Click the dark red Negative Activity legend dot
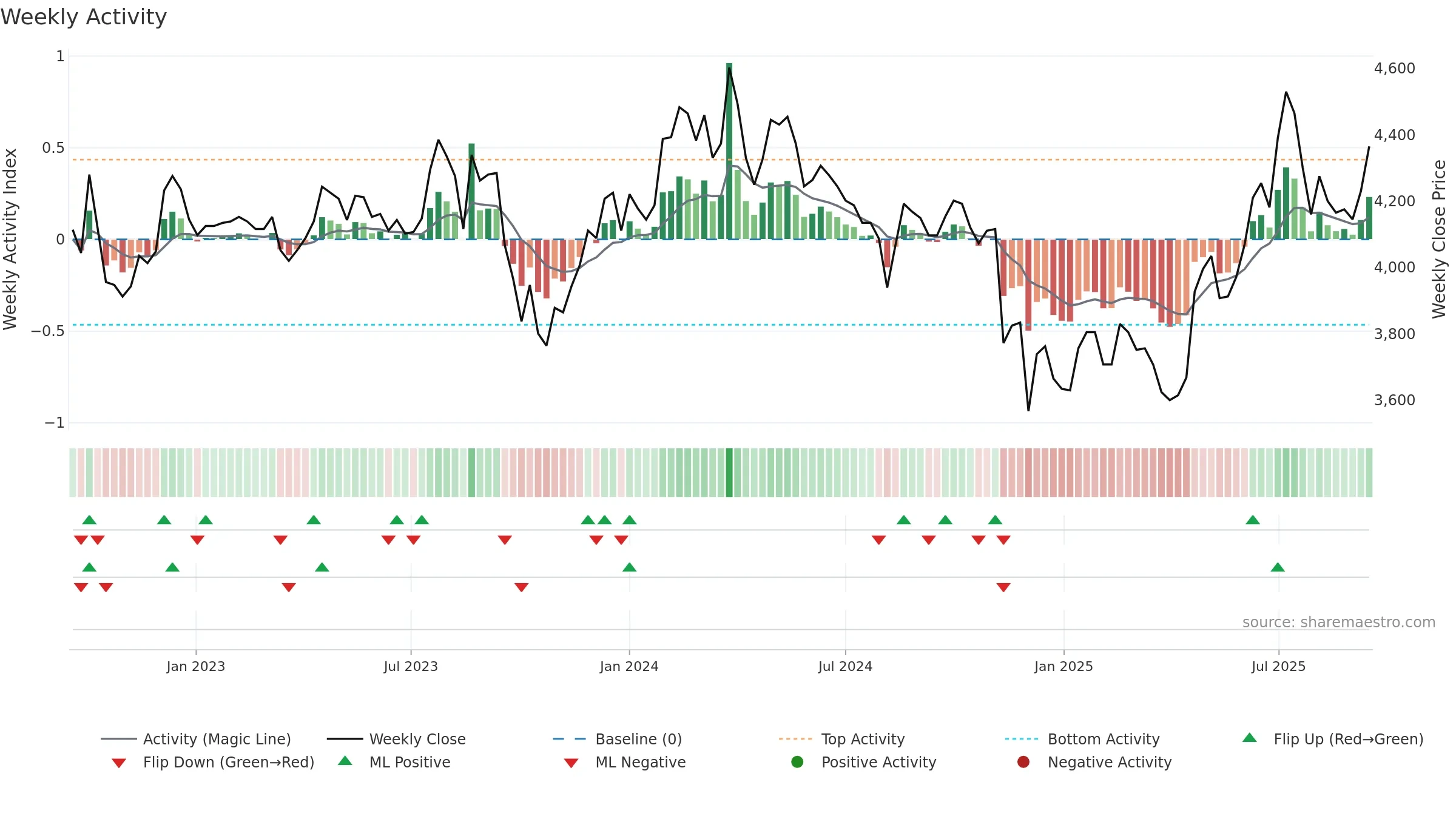This screenshot has height=819, width=1456. point(1023,761)
